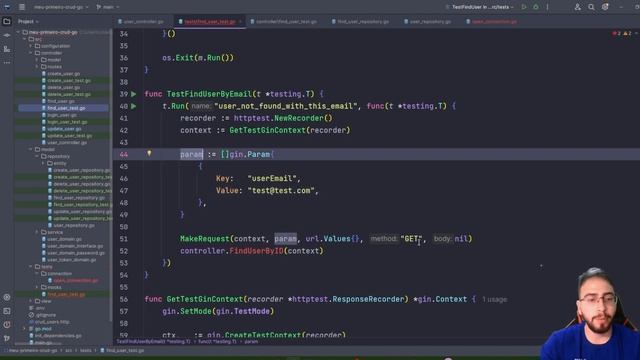The width and height of the screenshot is (640, 360).
Task: Open the hamburger main menu
Action: 22,7
